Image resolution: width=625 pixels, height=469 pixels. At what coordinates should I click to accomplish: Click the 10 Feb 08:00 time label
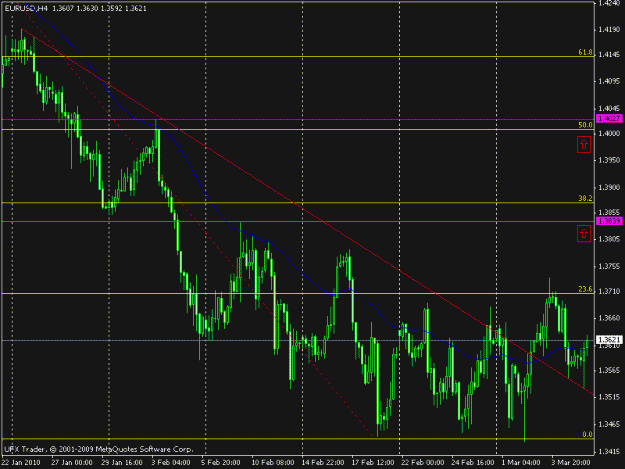click(x=273, y=462)
